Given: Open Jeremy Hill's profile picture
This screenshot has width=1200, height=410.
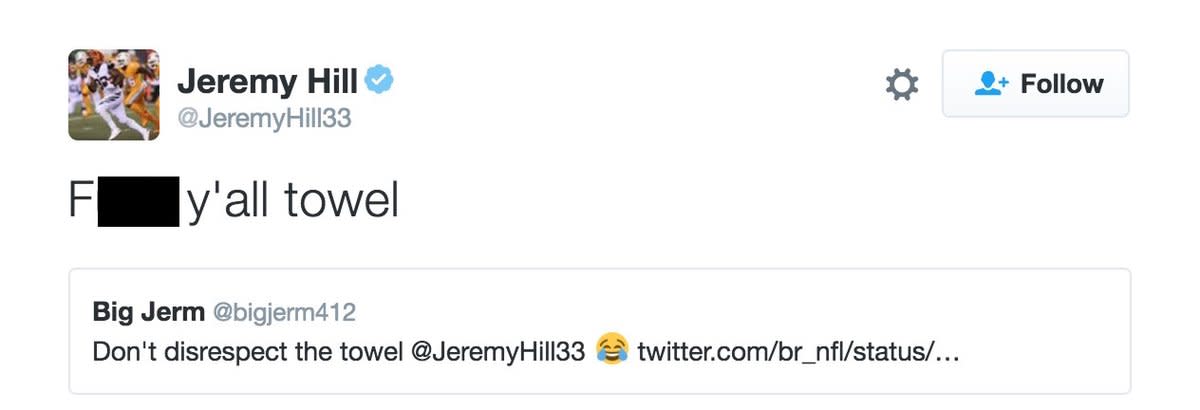Looking at the screenshot, I should coord(114,95).
